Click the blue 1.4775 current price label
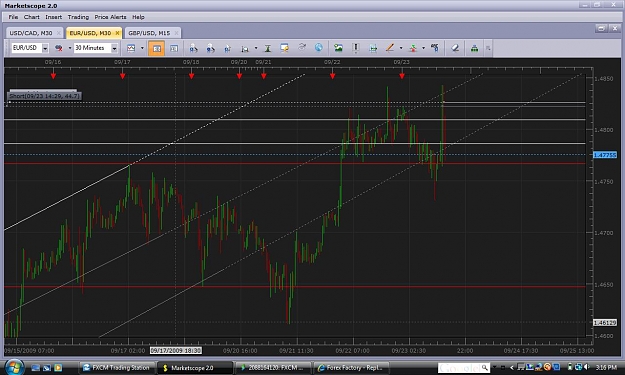 point(605,155)
